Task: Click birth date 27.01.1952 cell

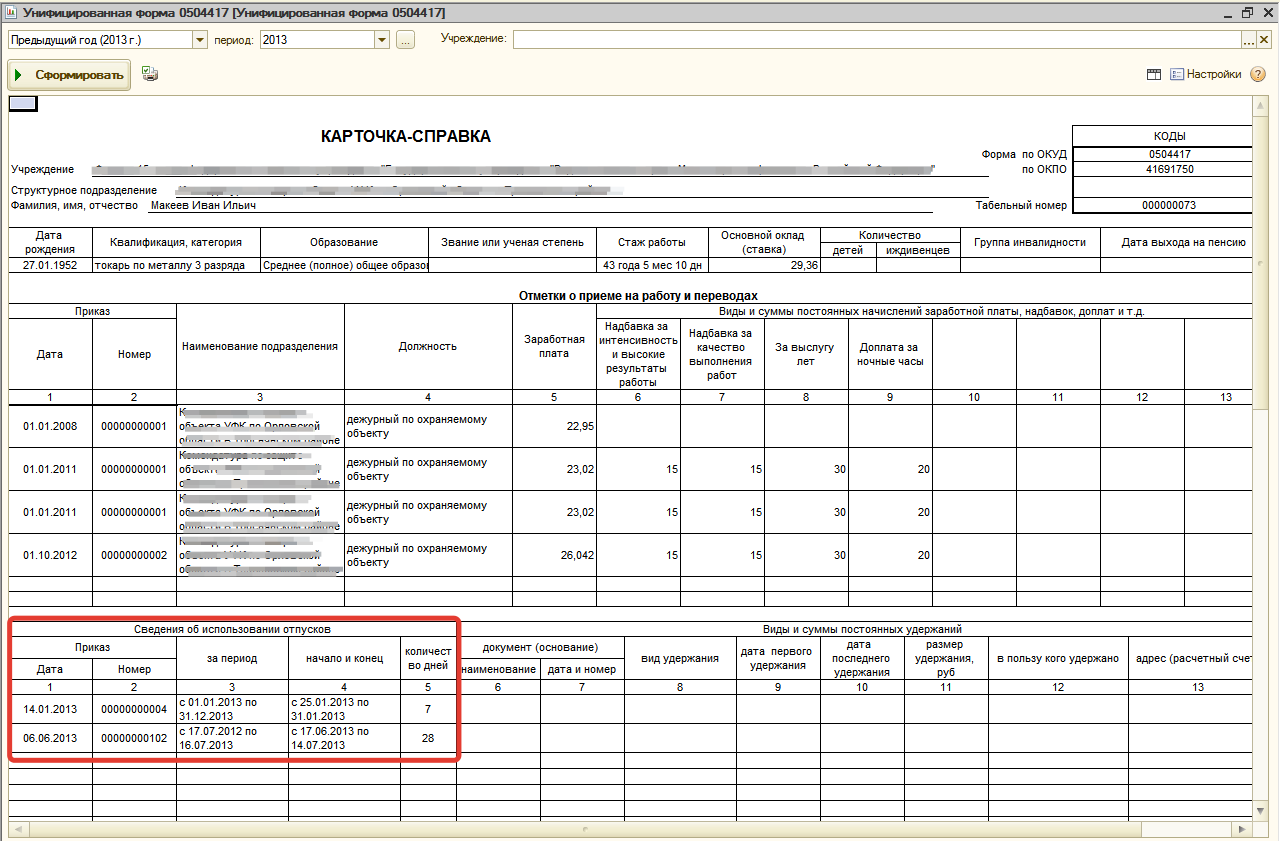Action: click(x=50, y=265)
